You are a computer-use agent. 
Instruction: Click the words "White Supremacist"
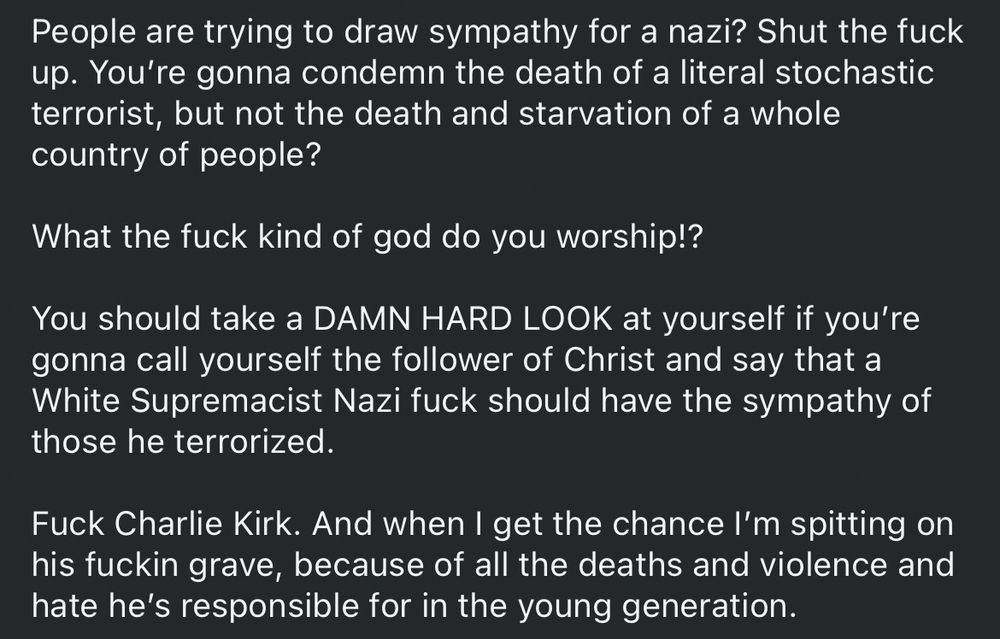coord(177,400)
